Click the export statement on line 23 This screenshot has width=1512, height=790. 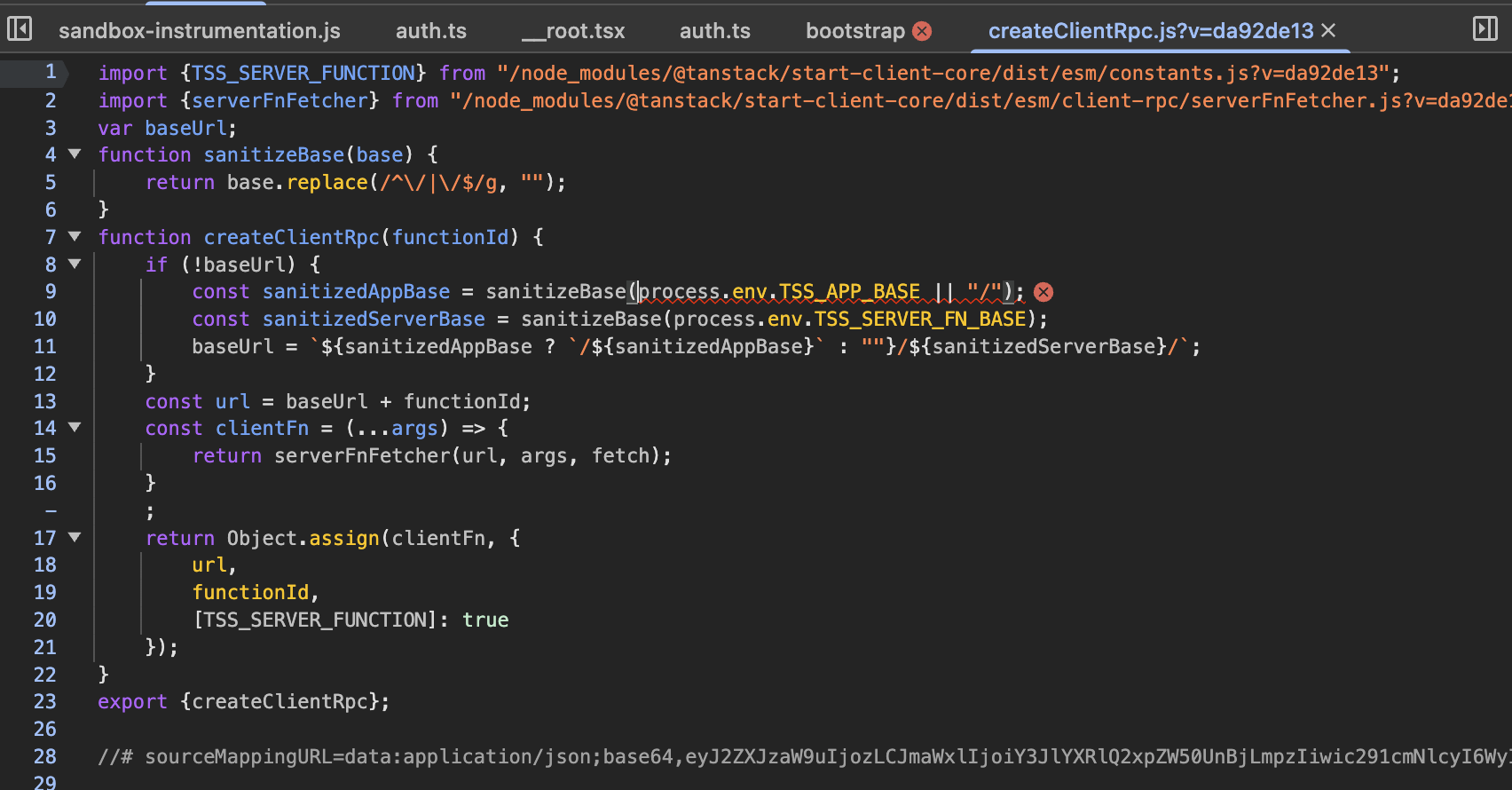click(244, 701)
